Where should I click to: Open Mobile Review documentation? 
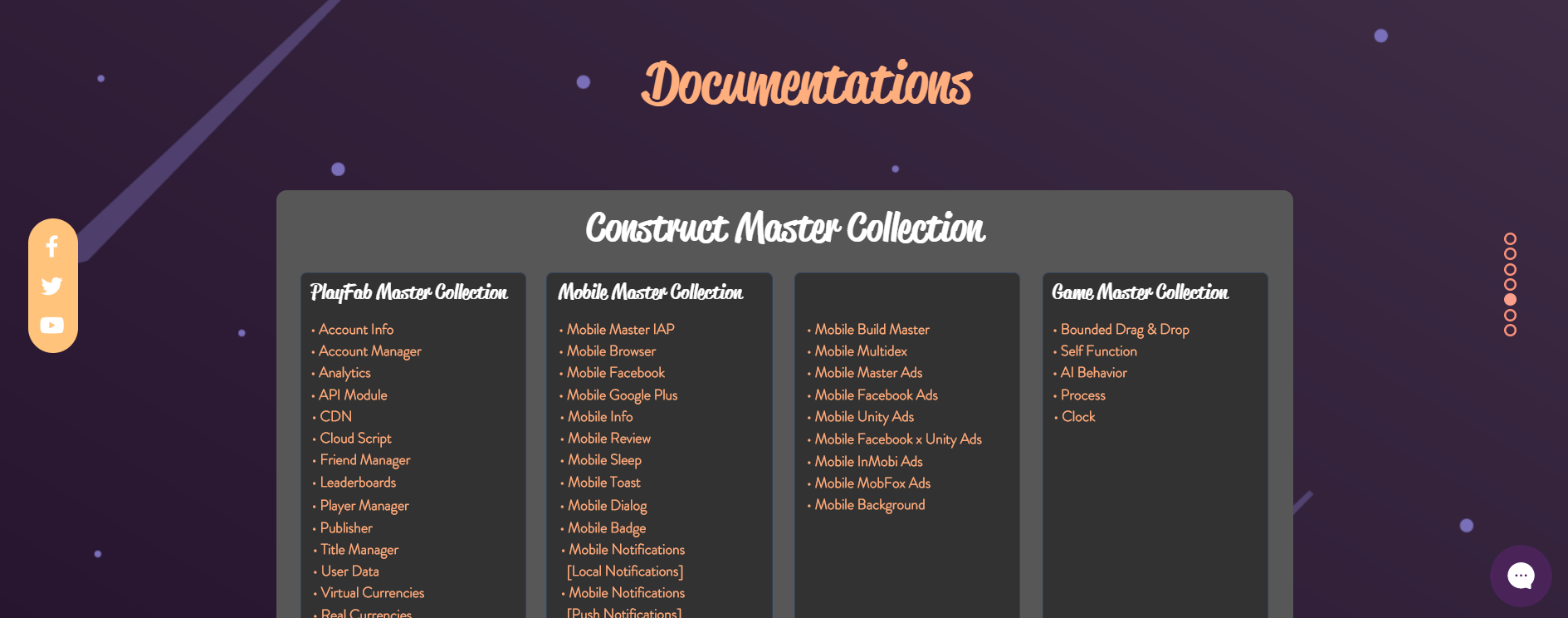(609, 439)
